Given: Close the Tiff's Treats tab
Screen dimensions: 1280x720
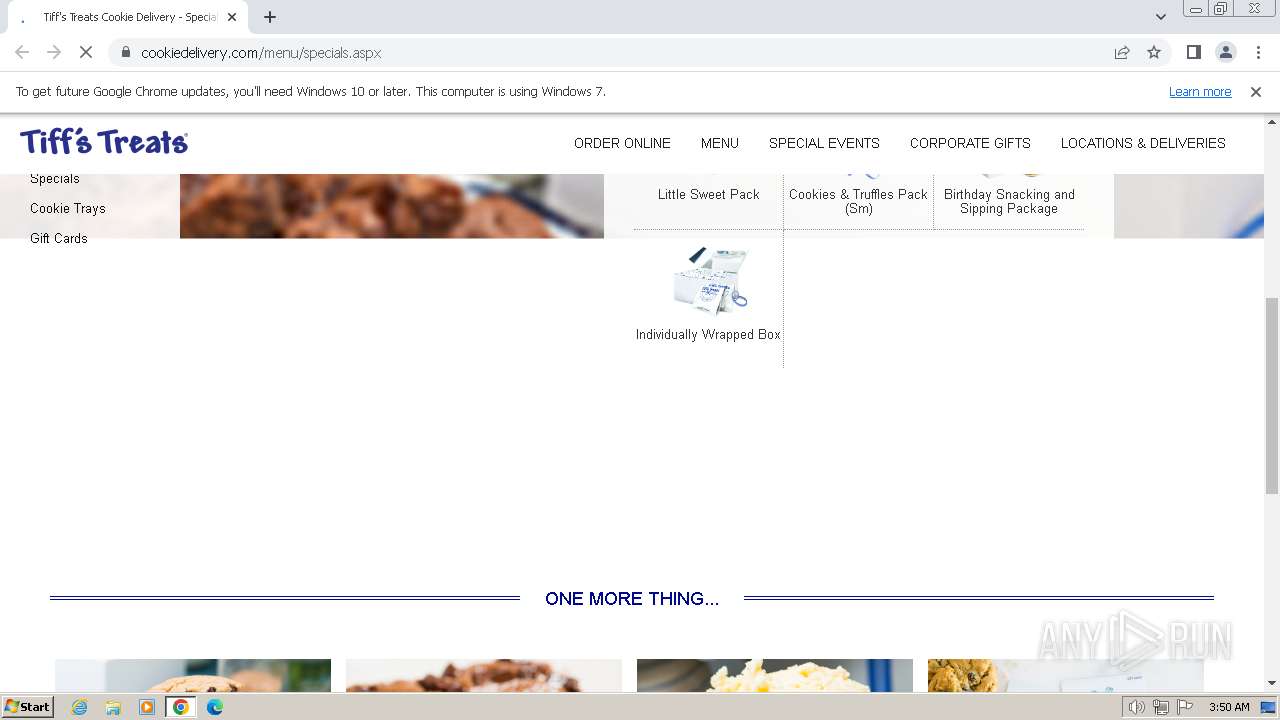Looking at the screenshot, I should (232, 17).
